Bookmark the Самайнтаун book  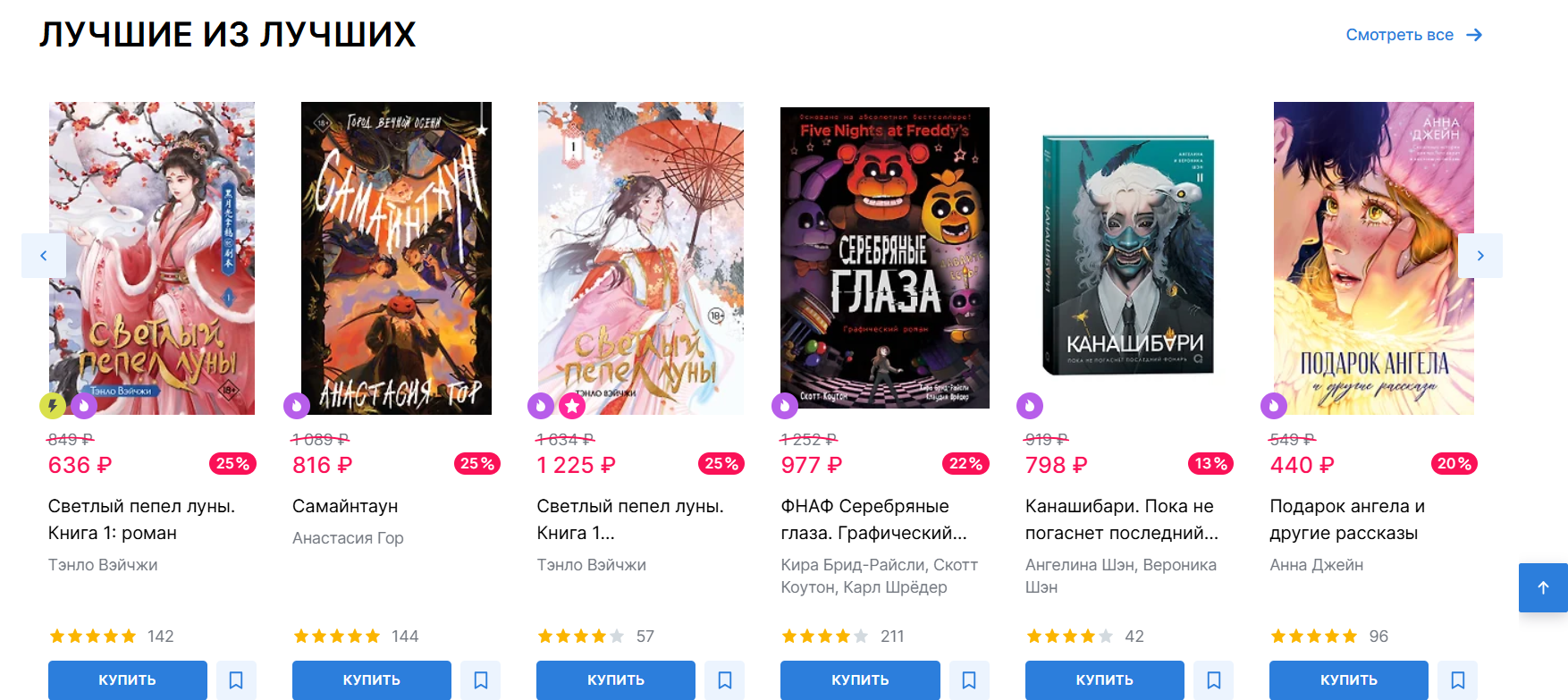[x=481, y=680]
